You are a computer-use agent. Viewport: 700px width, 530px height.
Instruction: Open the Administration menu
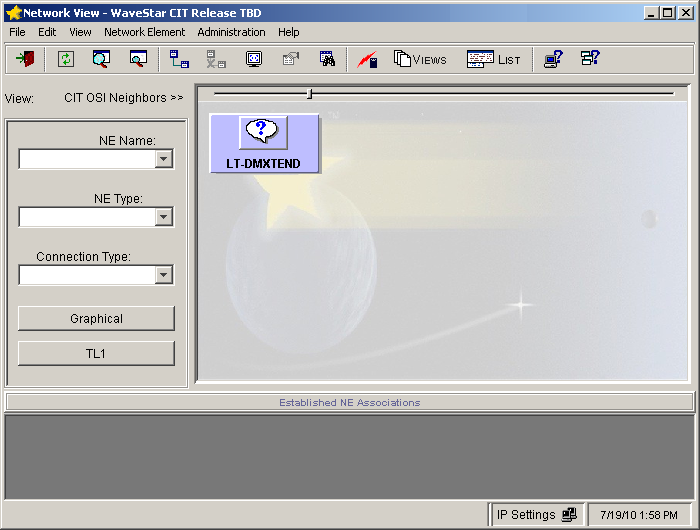pyautogui.click(x=231, y=32)
